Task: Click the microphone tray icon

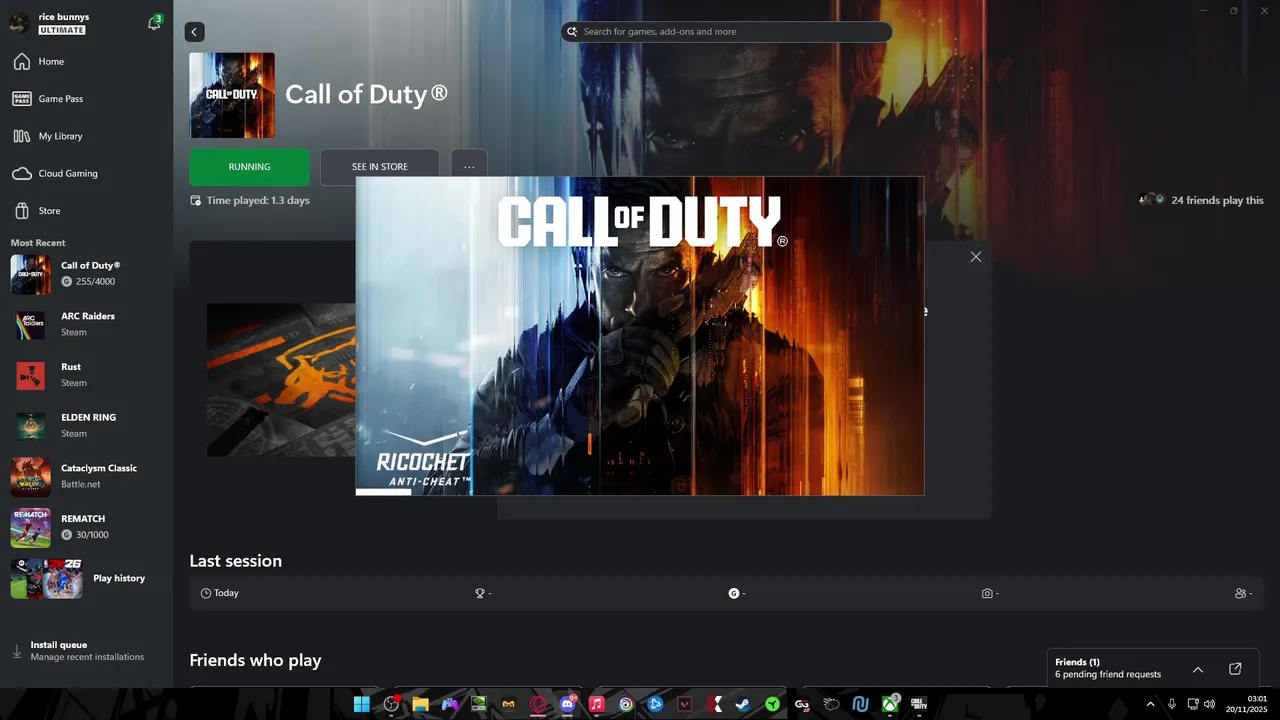Action: tap(1171, 704)
